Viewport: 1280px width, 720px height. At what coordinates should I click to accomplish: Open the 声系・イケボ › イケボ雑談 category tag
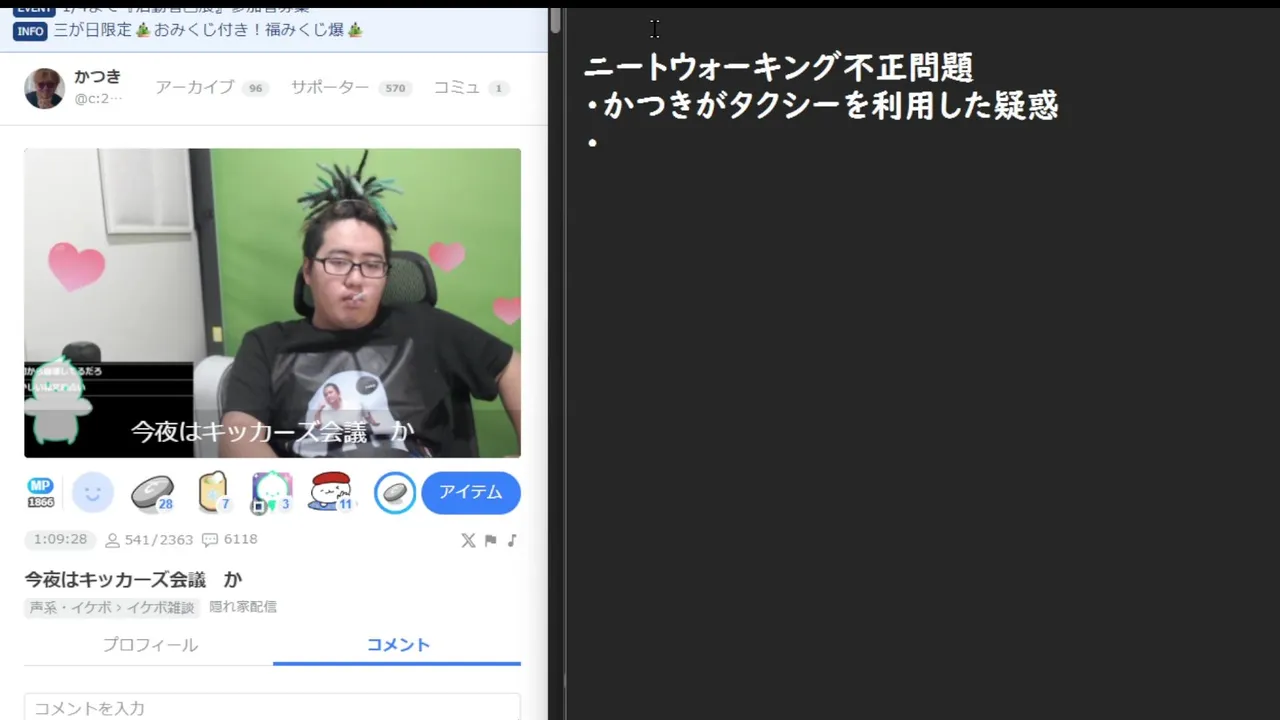(112, 608)
